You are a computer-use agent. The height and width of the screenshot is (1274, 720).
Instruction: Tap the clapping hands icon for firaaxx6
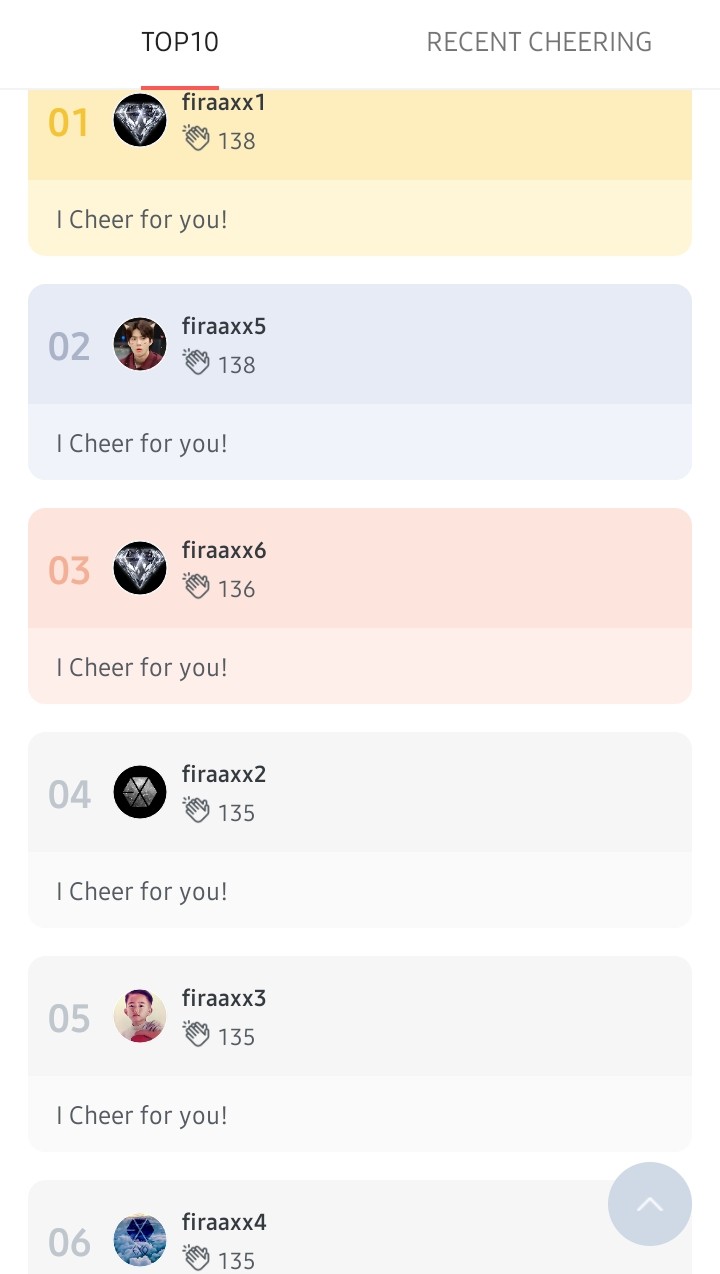click(x=196, y=587)
